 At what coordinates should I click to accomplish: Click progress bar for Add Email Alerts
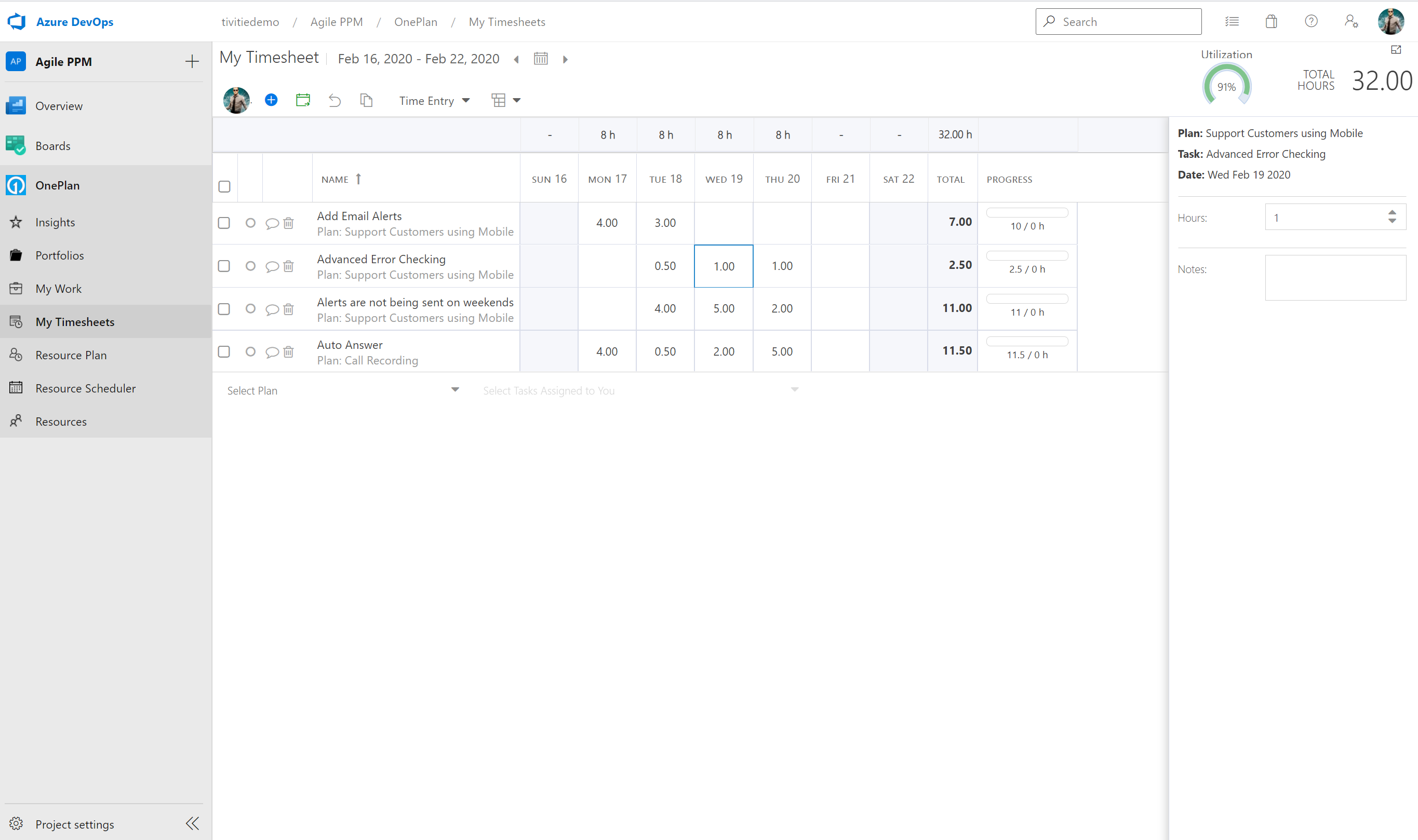click(x=1027, y=213)
